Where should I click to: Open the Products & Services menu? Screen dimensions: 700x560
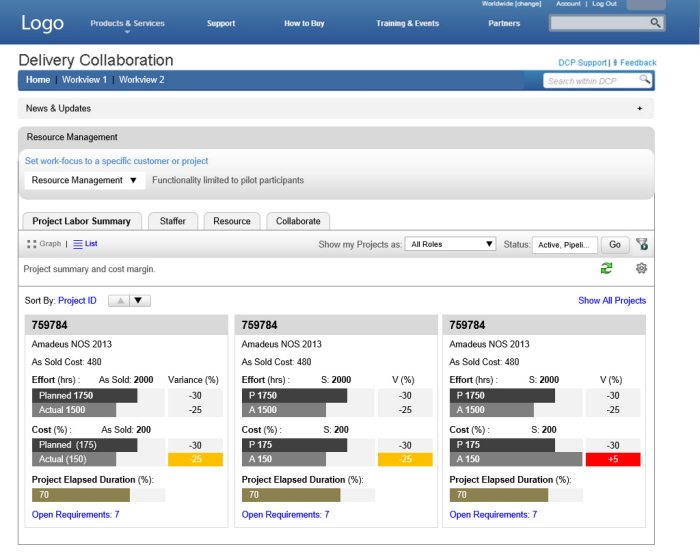[x=127, y=24]
